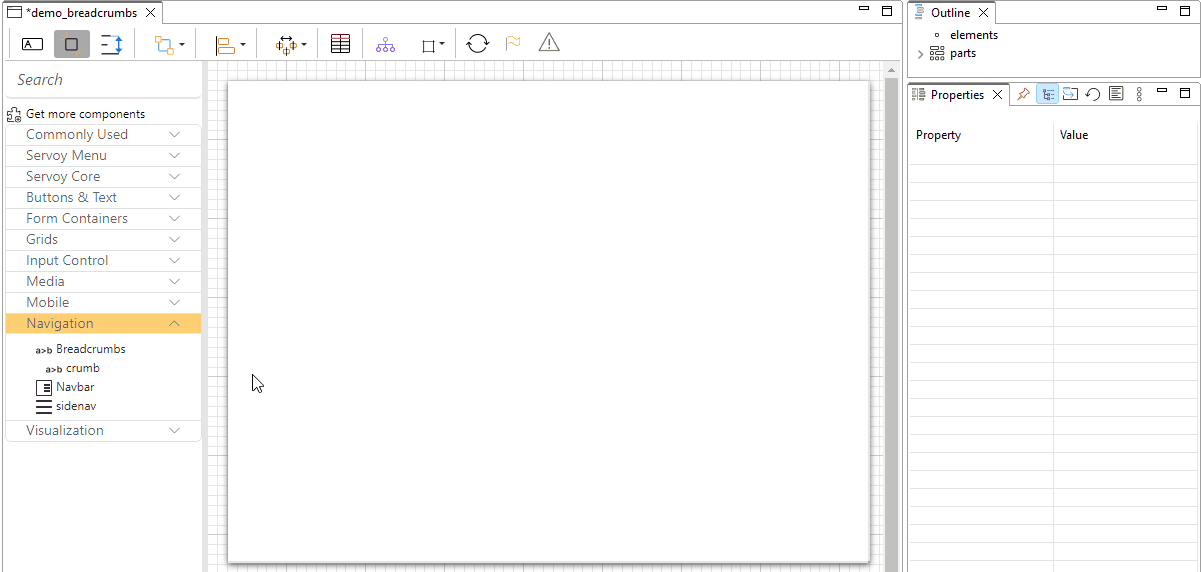Expand the Grids palette category
Screen dimensions: 1201x572
pos(103,239)
